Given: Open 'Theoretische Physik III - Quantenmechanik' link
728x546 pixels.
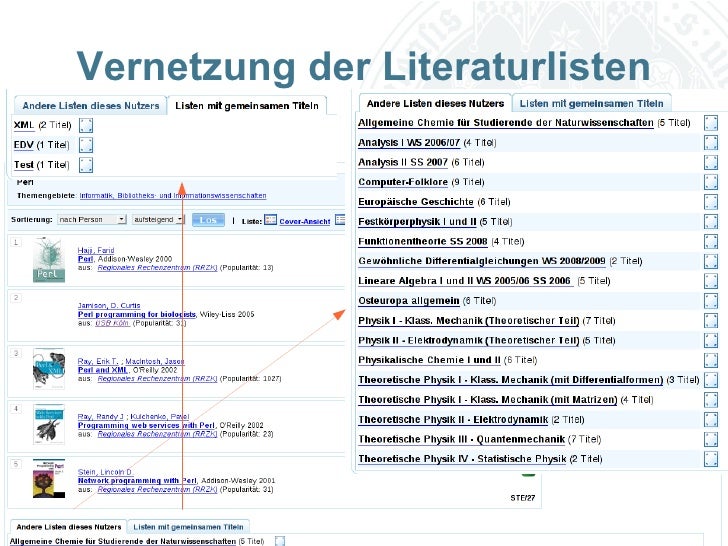Looking at the screenshot, I should tap(462, 439).
